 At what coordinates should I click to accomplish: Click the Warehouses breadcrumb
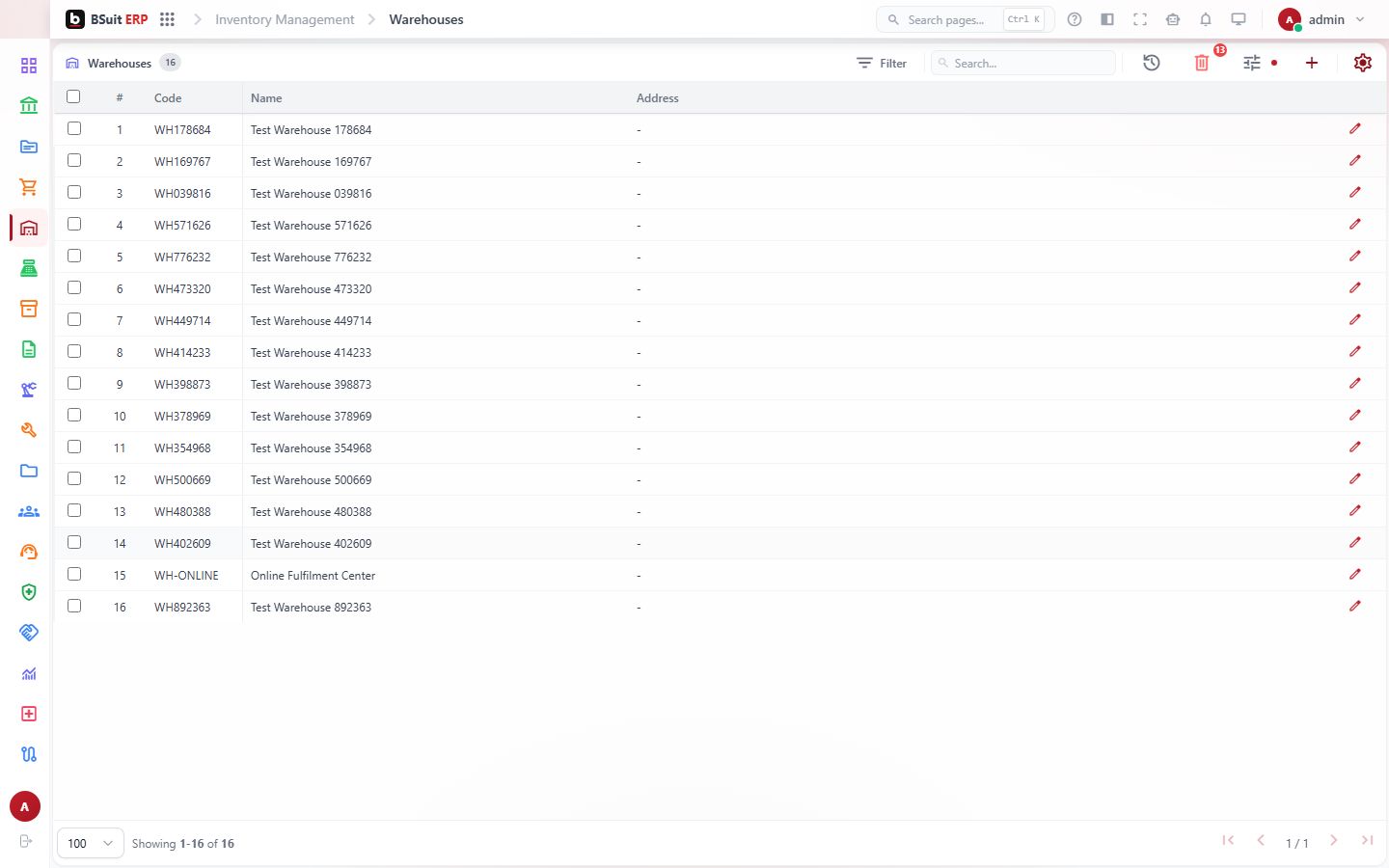coord(426,19)
